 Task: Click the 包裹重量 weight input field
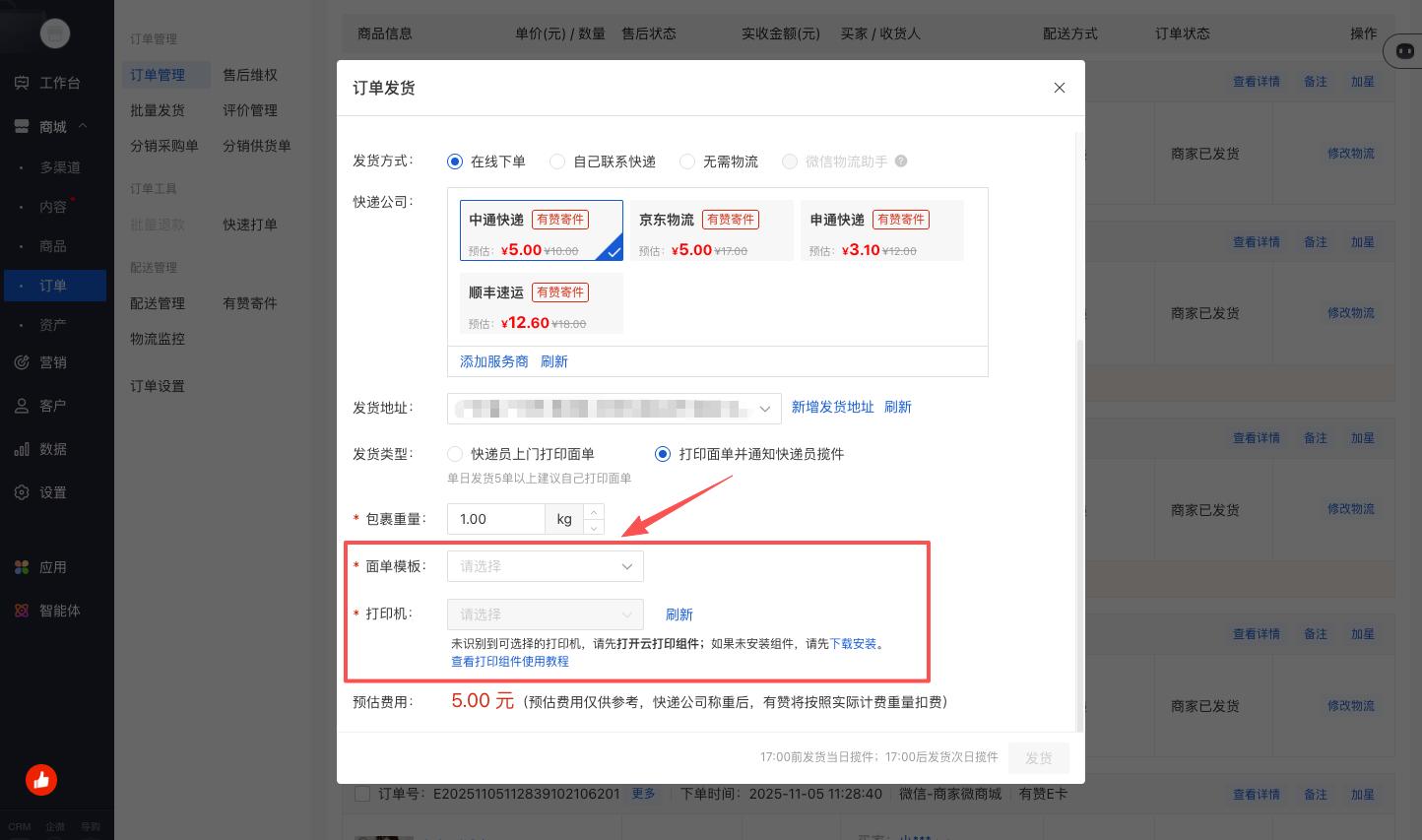click(x=496, y=519)
